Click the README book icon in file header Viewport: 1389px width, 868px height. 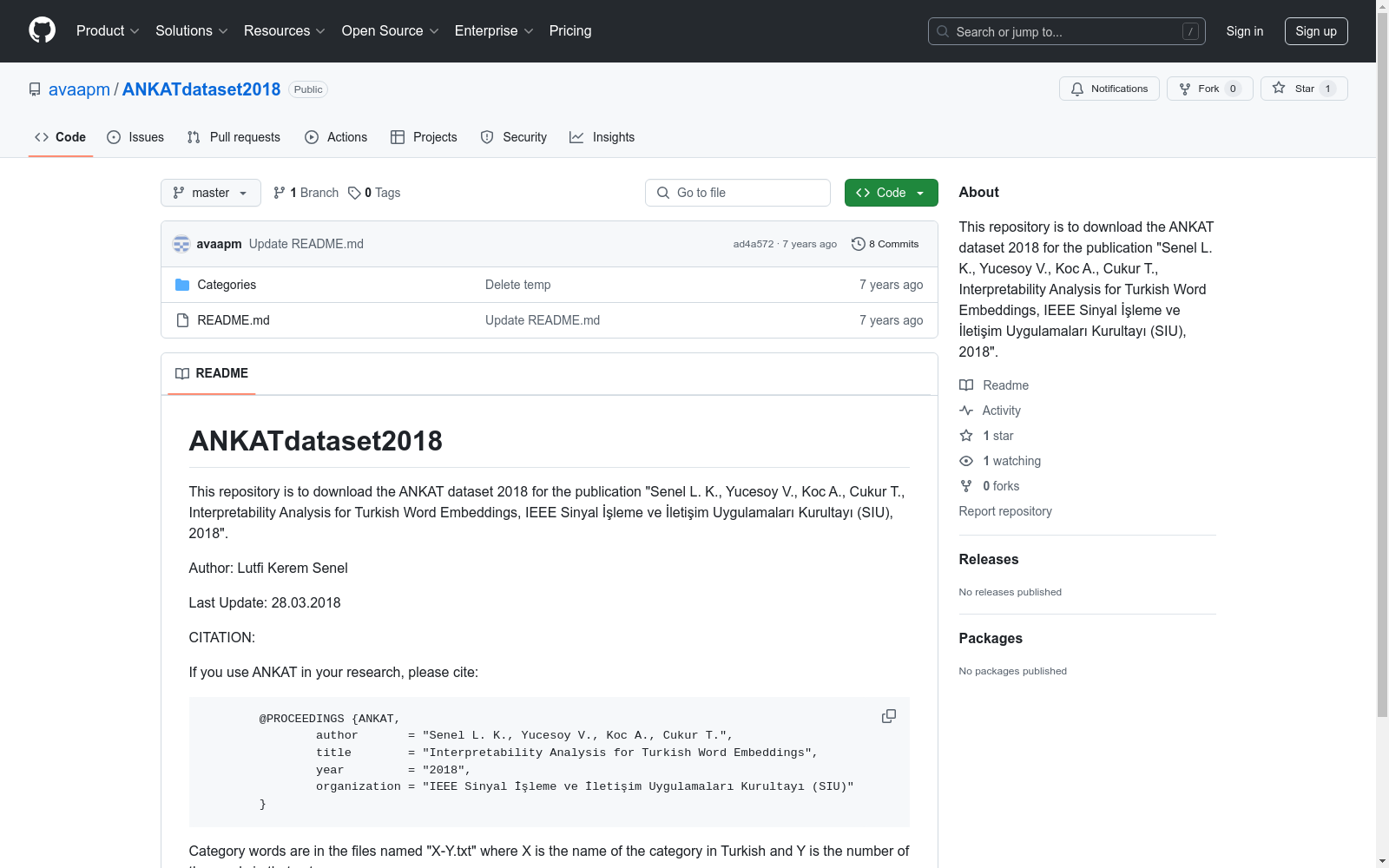coord(182,373)
